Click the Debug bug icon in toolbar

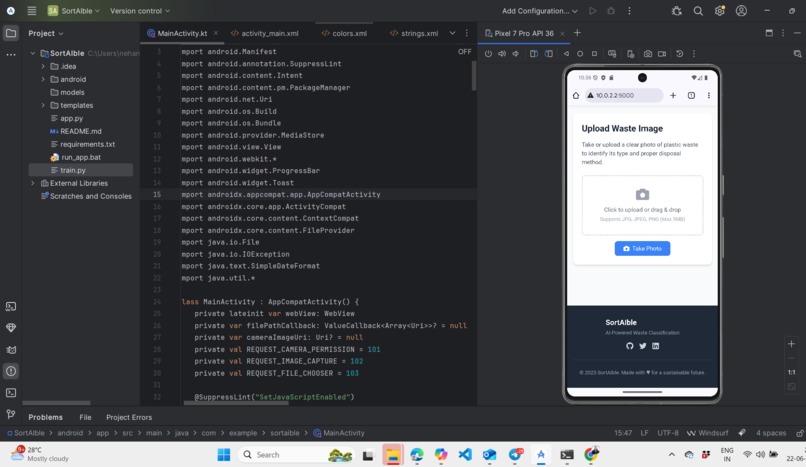click(x=611, y=11)
